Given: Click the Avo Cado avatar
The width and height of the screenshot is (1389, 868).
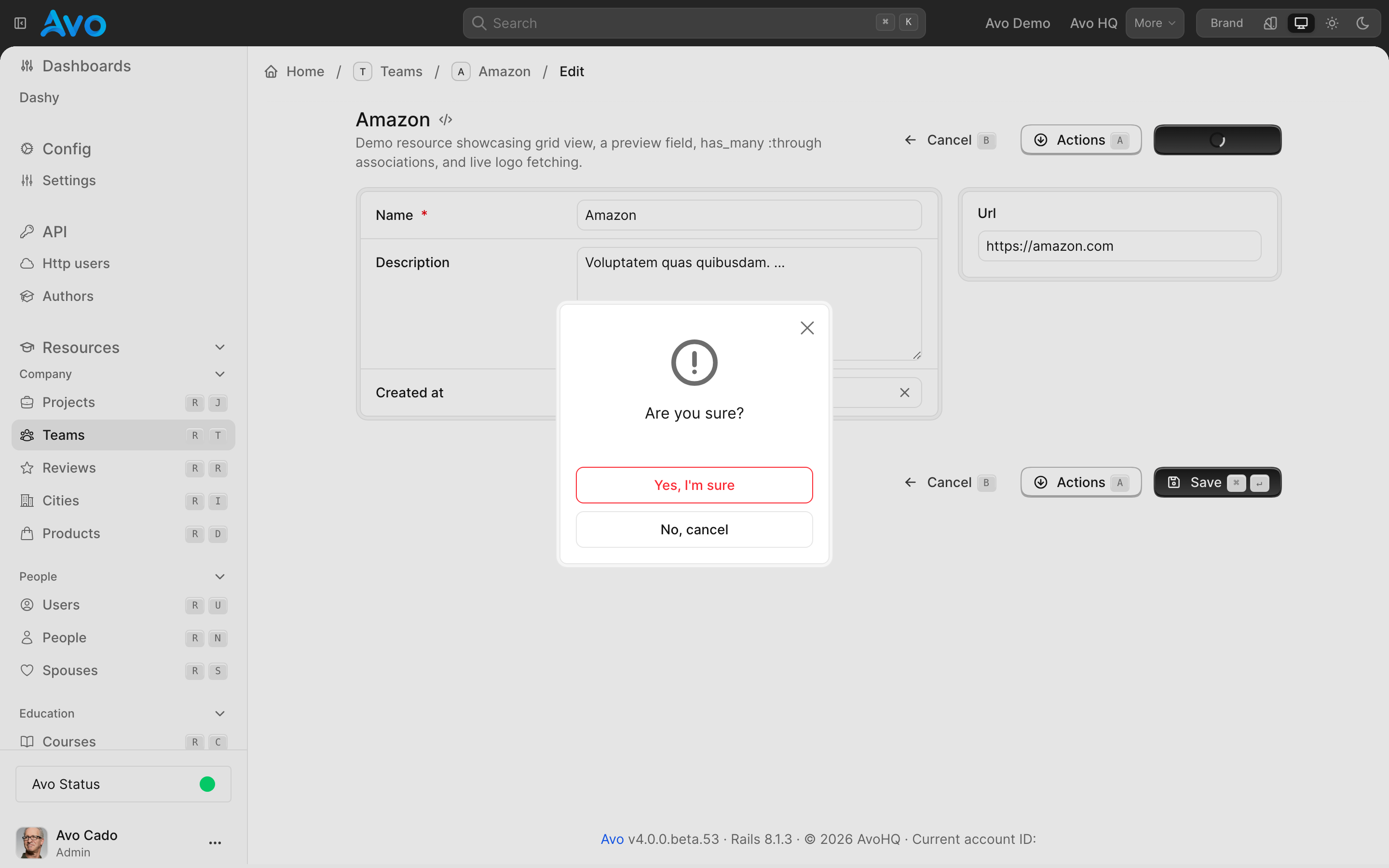Looking at the screenshot, I should click(x=31, y=842).
